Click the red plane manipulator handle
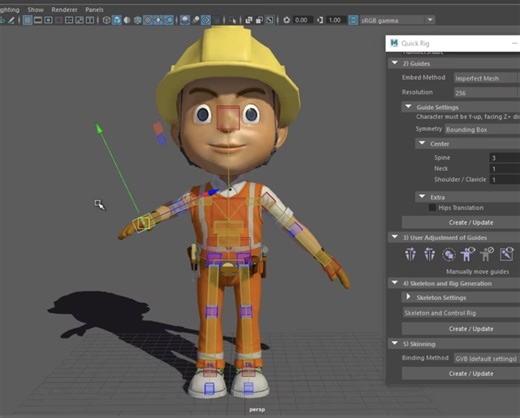The width and height of the screenshot is (520, 418). (x=158, y=128)
